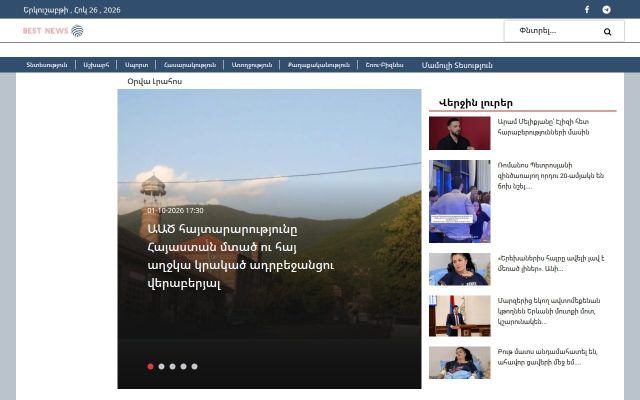This screenshot has width=640, height=400.
Task: Select the fourth slider dot
Action: pos(183,367)
